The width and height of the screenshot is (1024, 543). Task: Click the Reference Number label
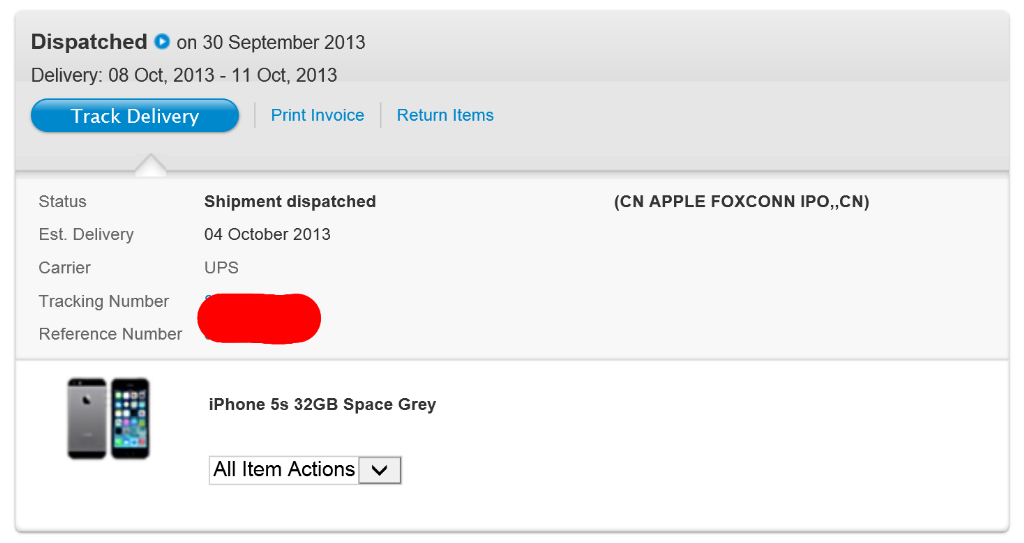(110, 334)
